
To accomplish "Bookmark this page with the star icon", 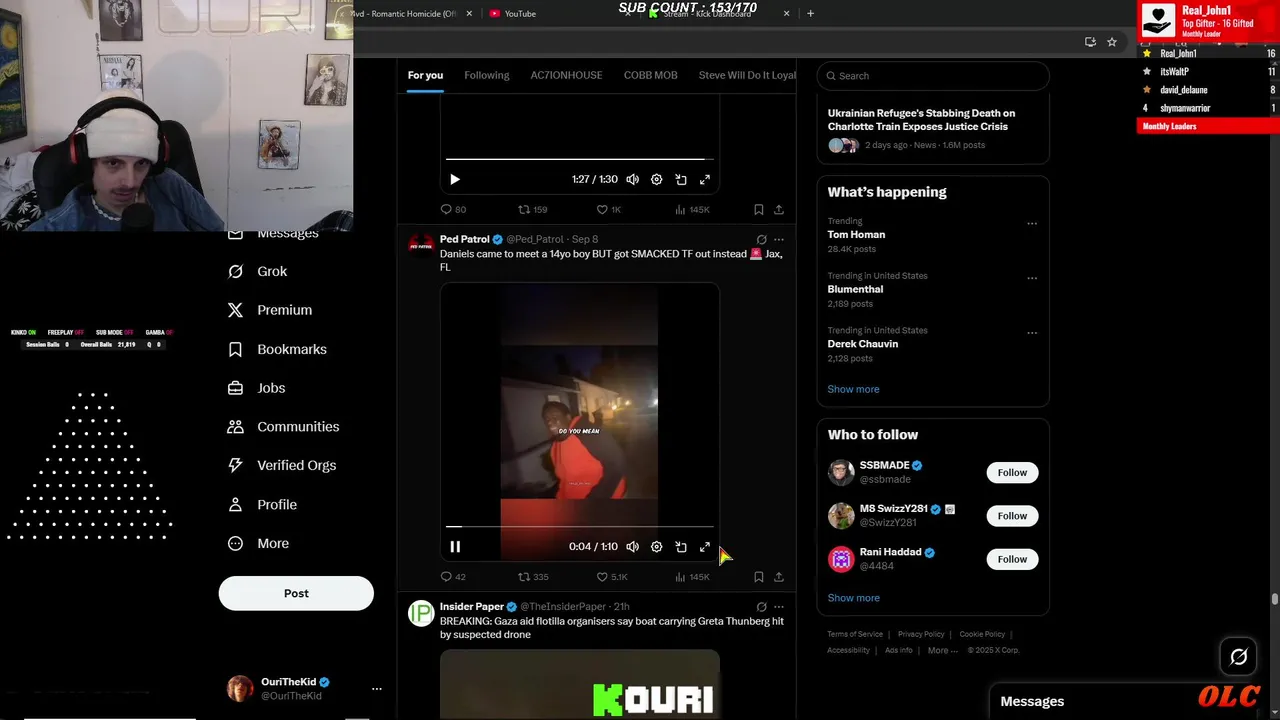I will coord(1112,42).
